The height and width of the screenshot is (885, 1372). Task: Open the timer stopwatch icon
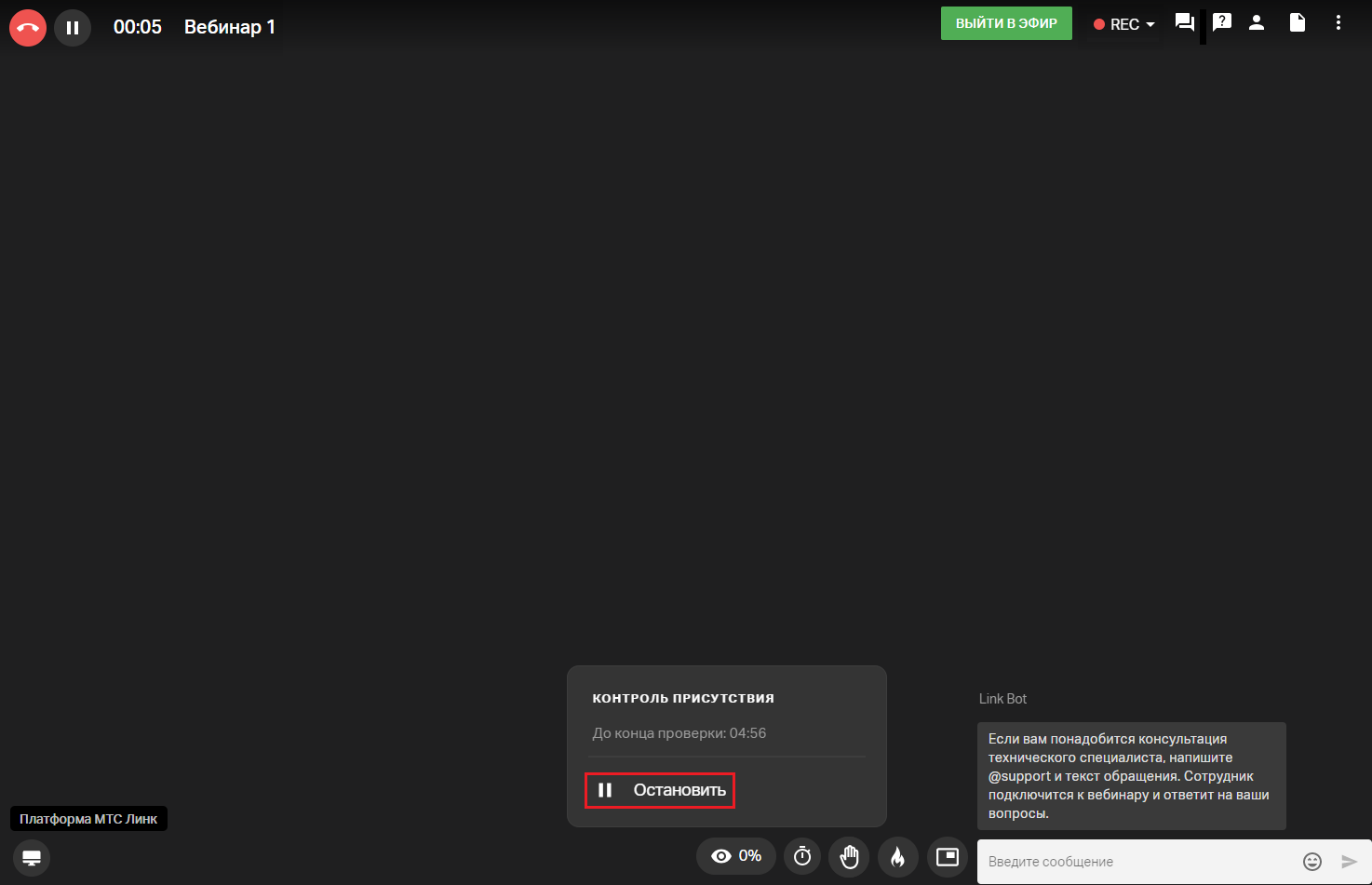point(802,856)
